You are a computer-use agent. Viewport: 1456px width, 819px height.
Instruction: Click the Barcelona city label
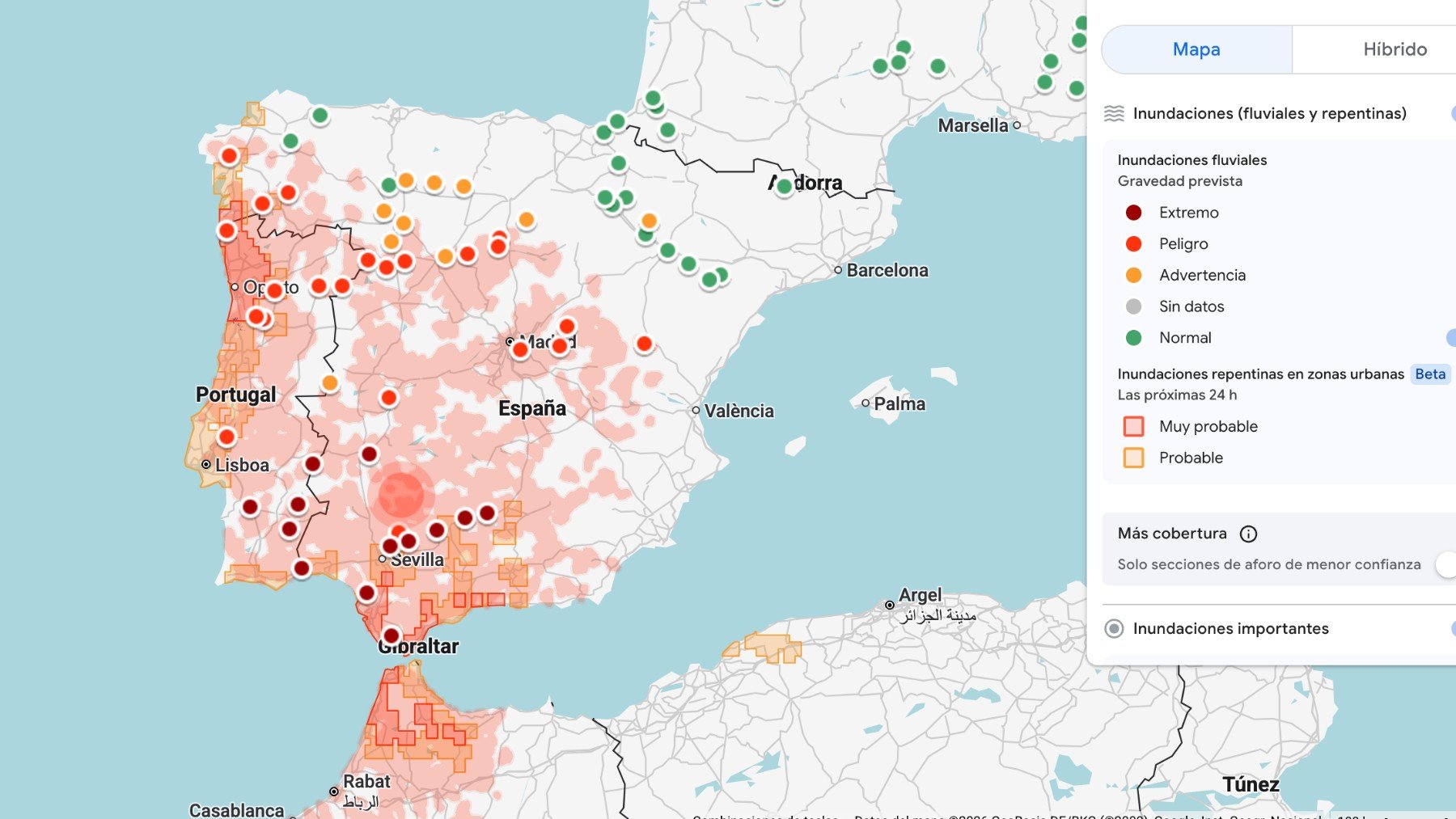(x=887, y=270)
